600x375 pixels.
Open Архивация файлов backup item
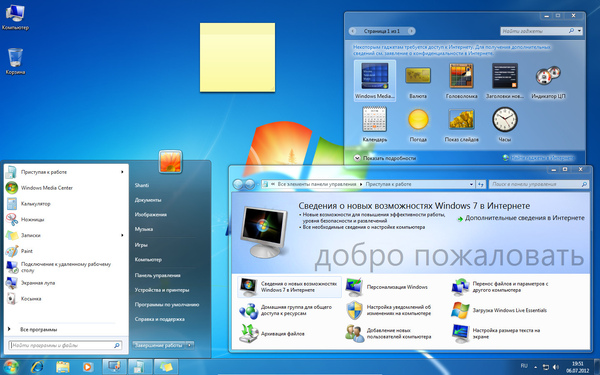(272, 333)
